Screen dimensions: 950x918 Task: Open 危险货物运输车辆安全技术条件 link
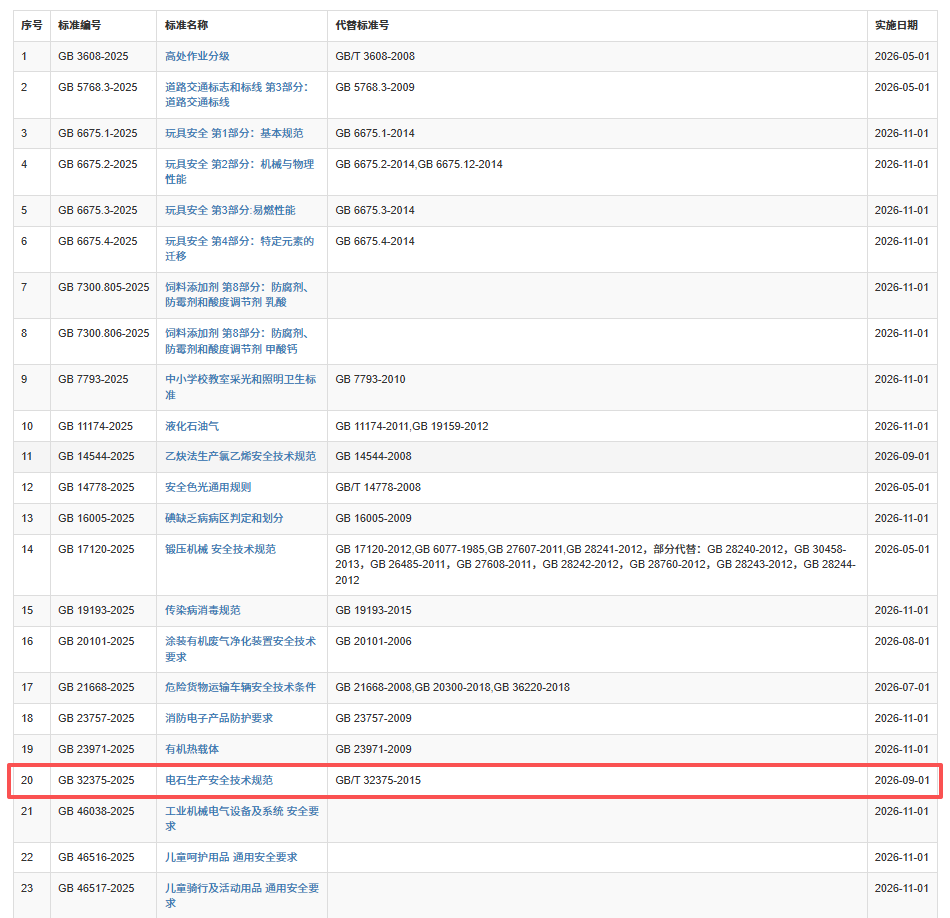point(240,687)
